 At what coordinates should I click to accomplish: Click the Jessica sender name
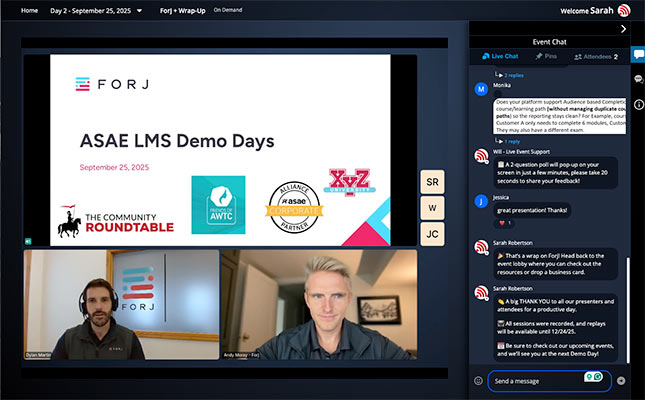pos(501,198)
